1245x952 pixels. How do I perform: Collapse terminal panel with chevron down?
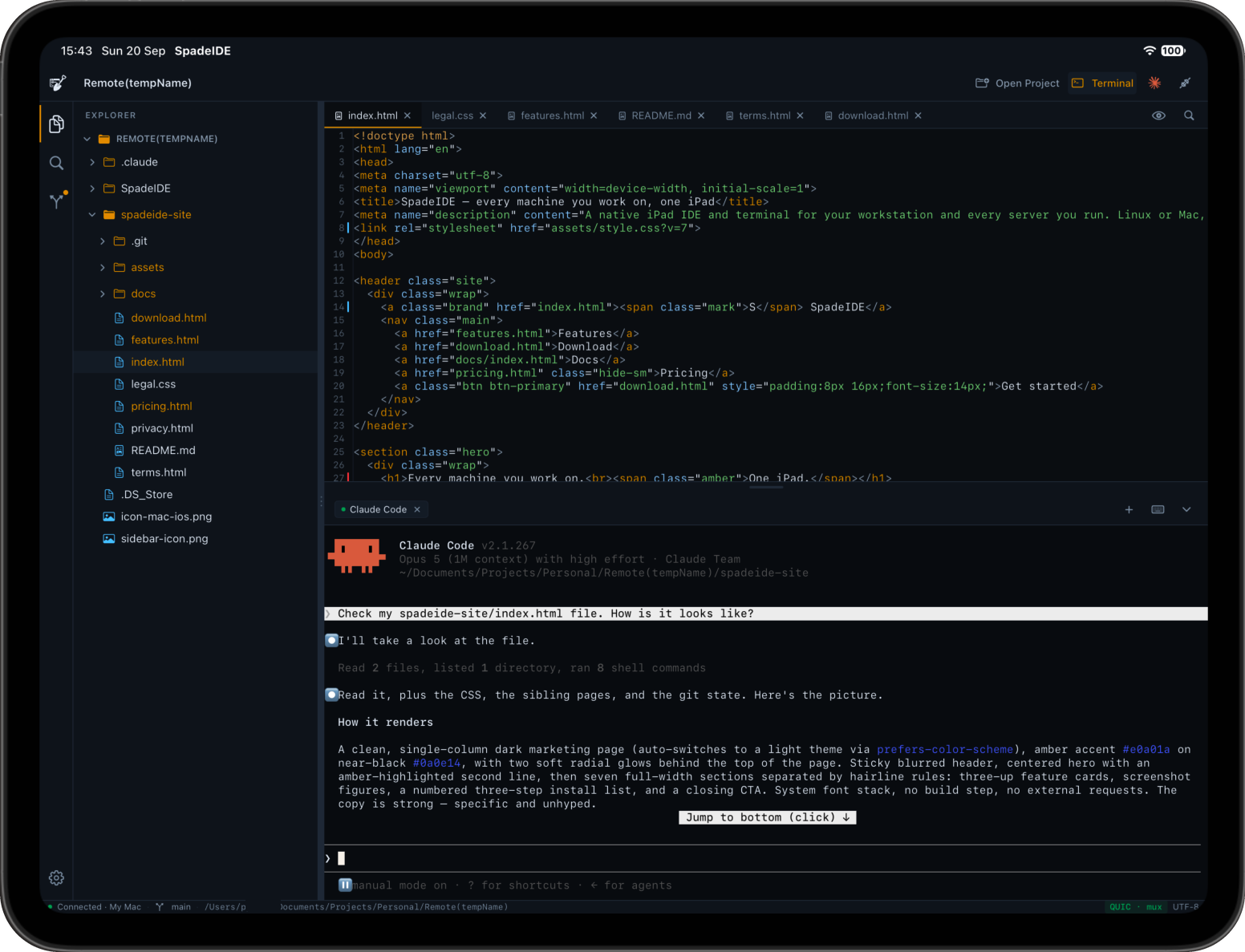[1186, 509]
